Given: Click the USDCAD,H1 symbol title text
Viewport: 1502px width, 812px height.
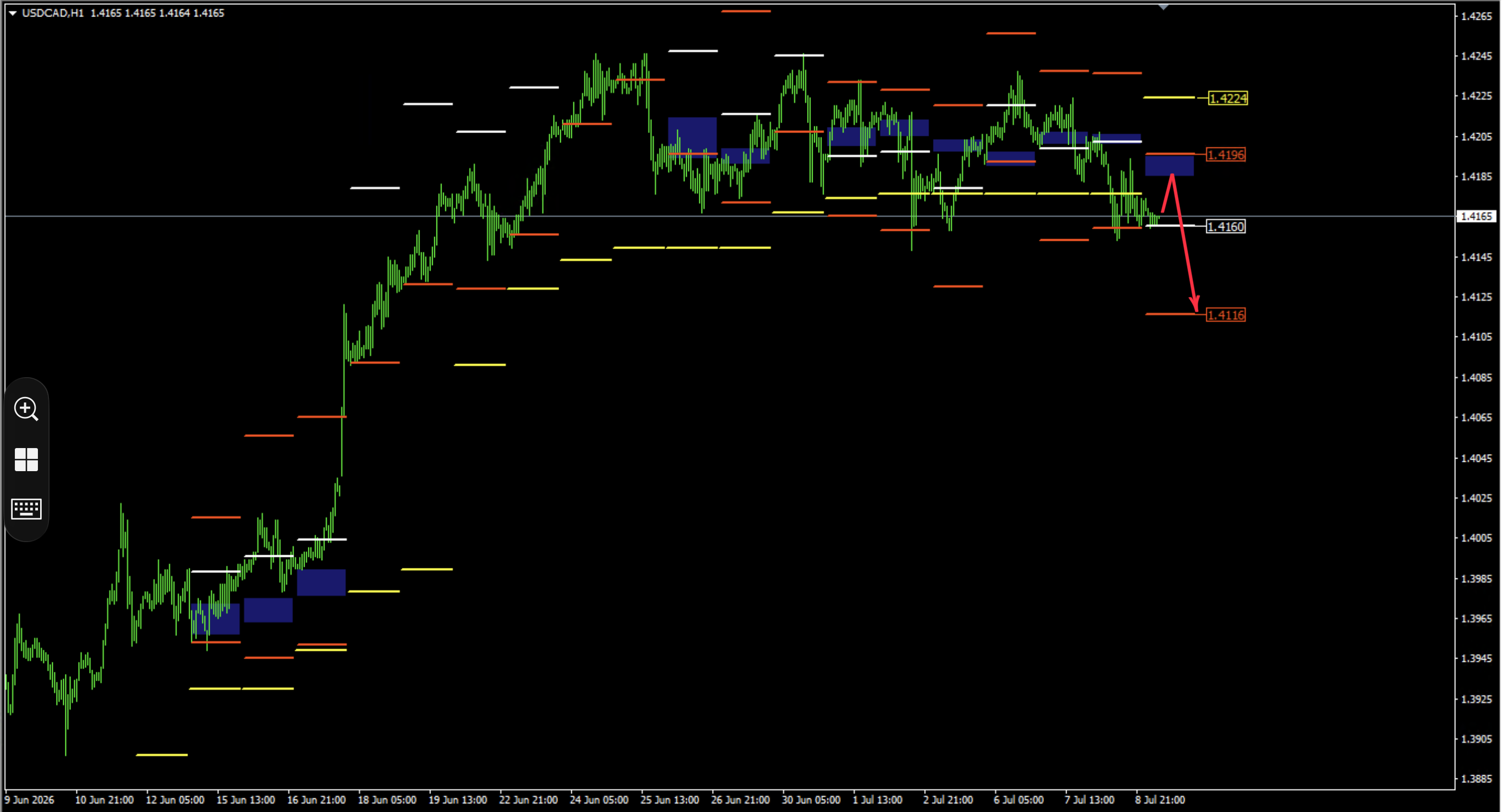Looking at the screenshot, I should coord(53,13).
